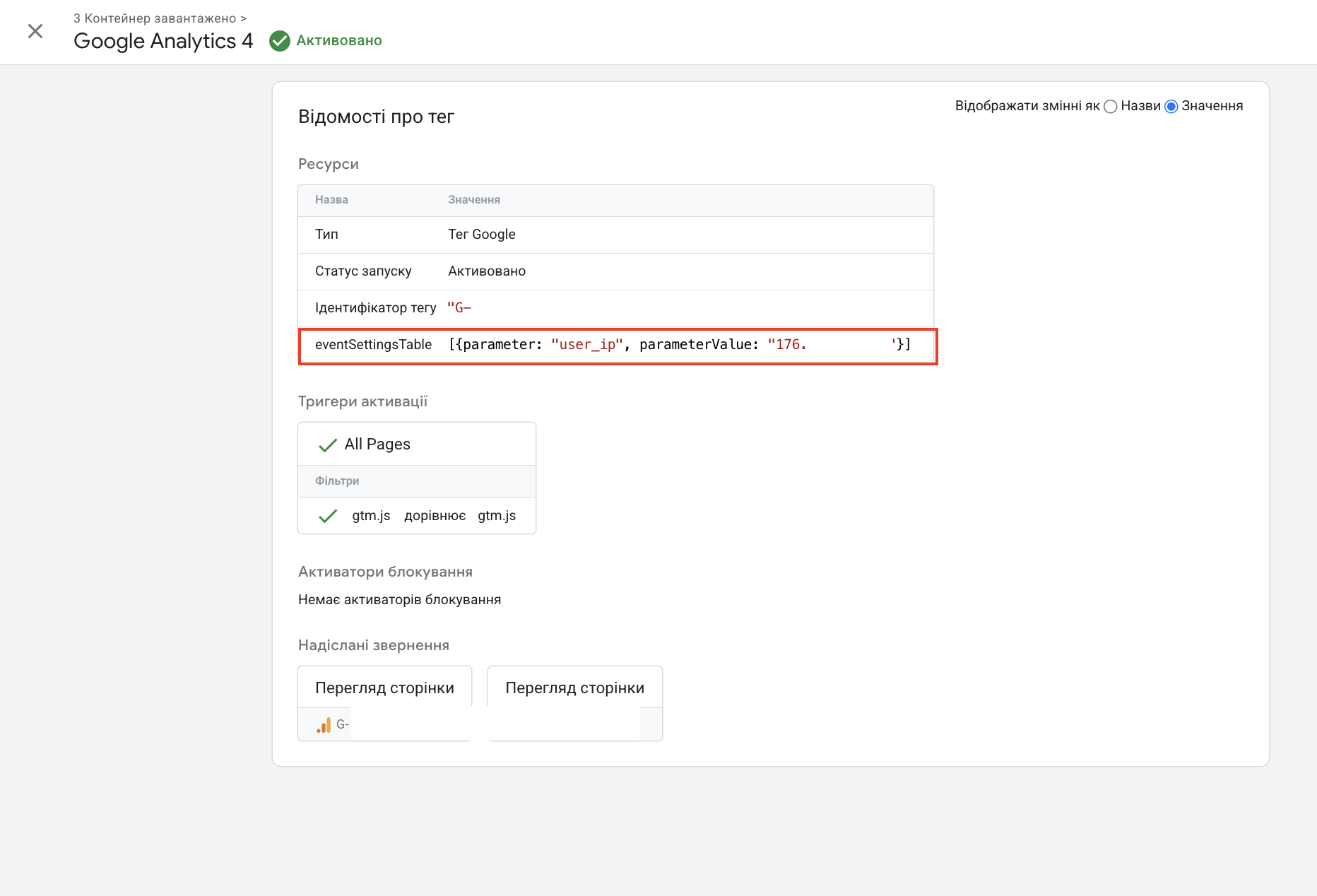The width and height of the screenshot is (1317, 896).
Task: Open second Перегляд сторінки request card
Action: [x=574, y=688]
